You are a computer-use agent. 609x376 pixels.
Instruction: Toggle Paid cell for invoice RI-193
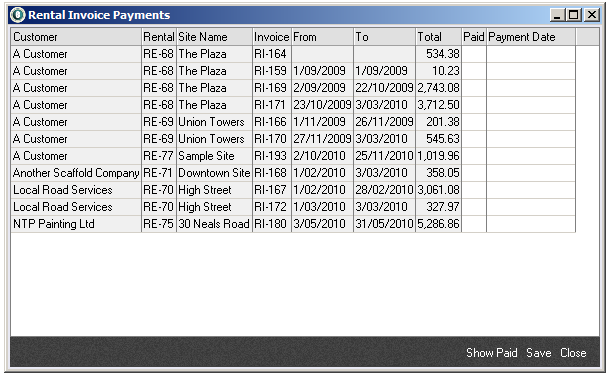(x=474, y=156)
